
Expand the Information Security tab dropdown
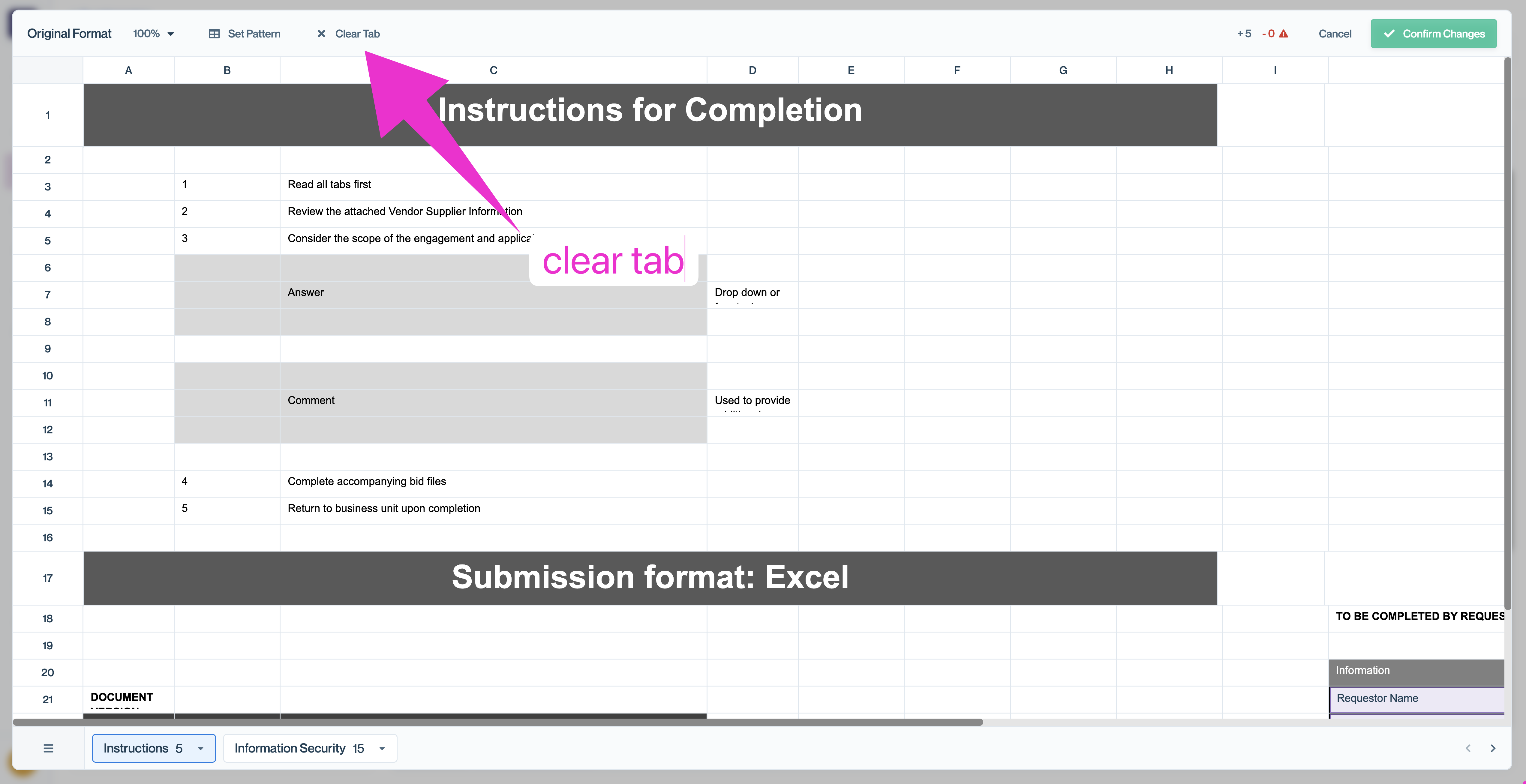click(x=383, y=748)
